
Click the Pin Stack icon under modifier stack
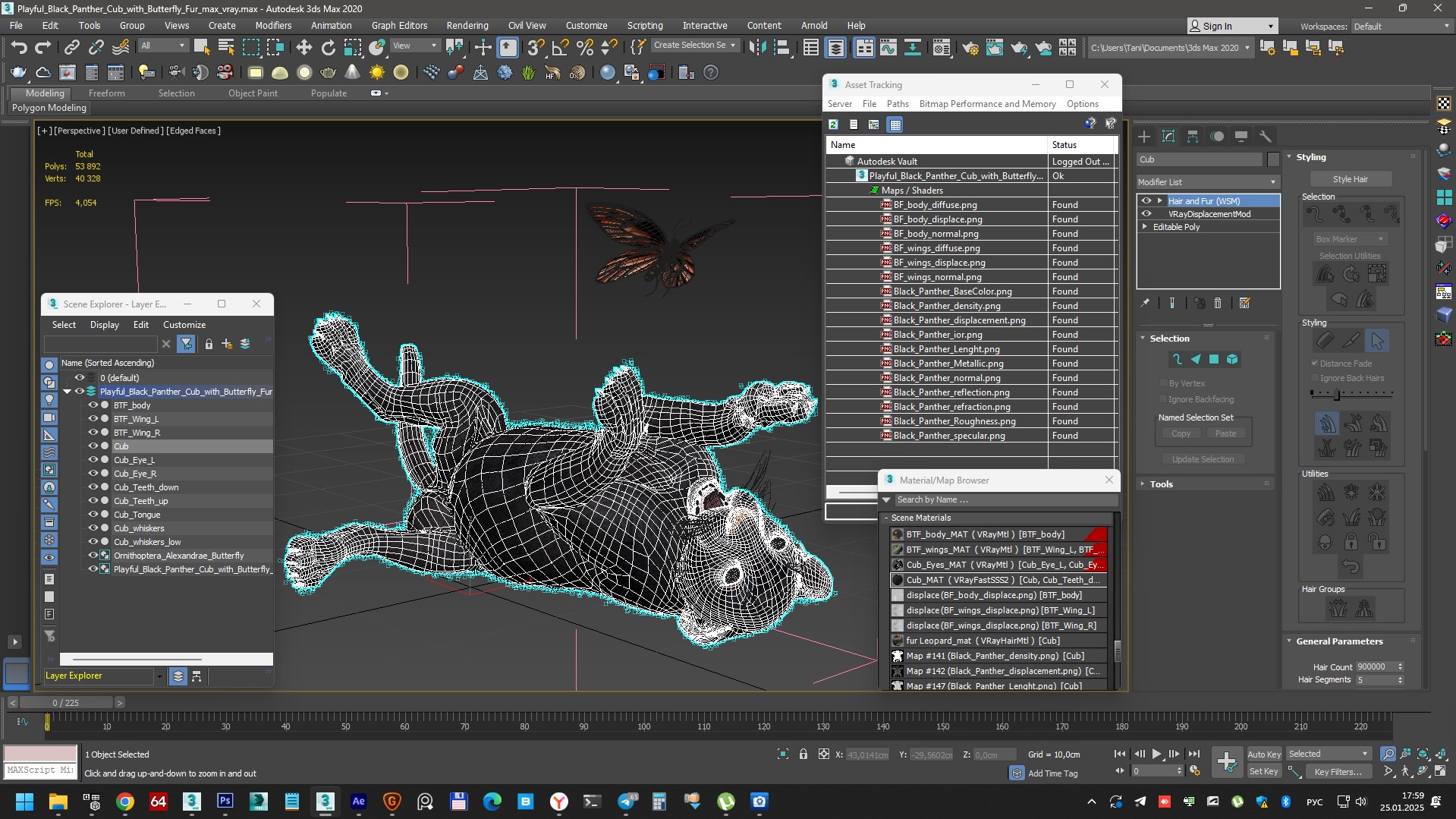[1145, 303]
